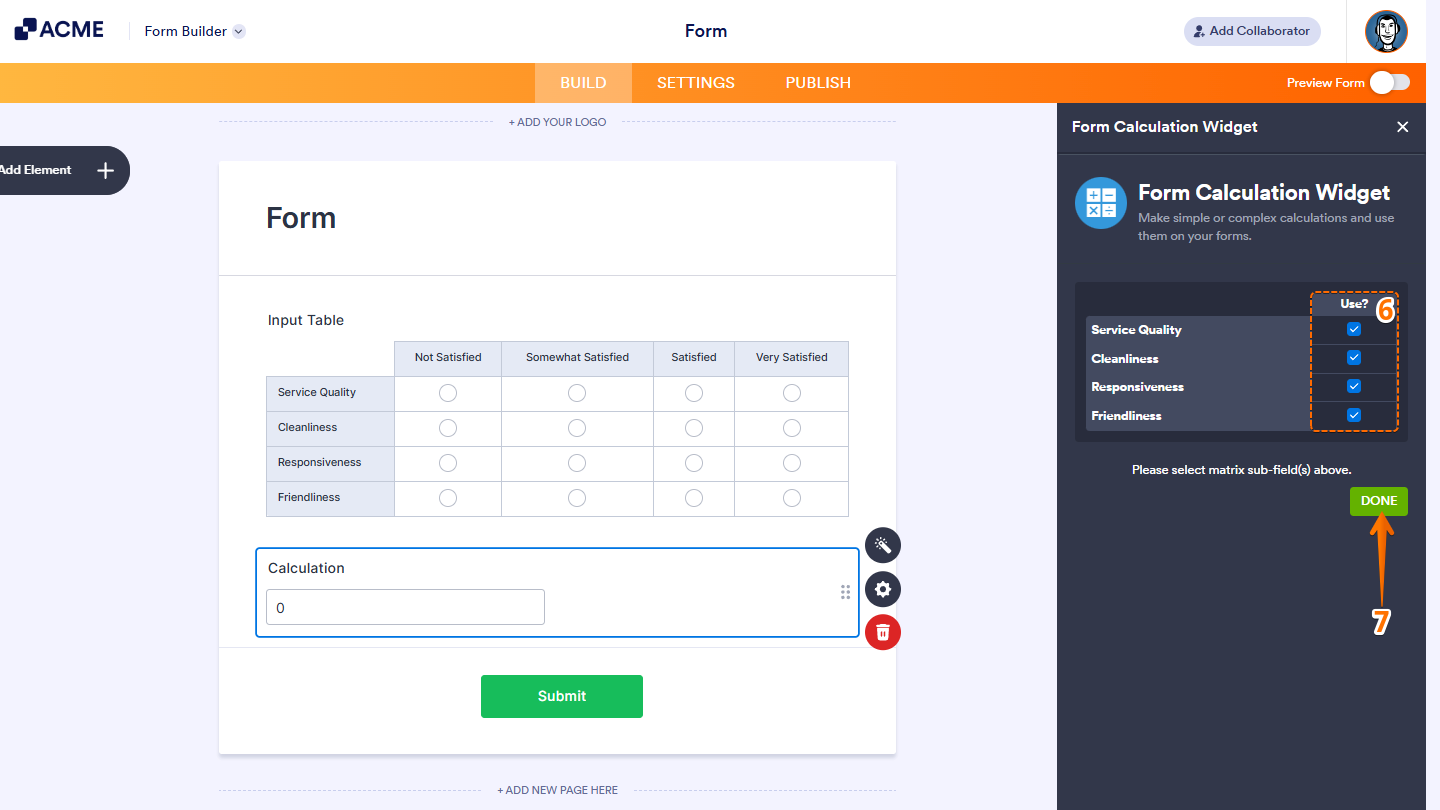Open the field wizard icon beside Calculation
1440x810 pixels.
click(x=882, y=545)
